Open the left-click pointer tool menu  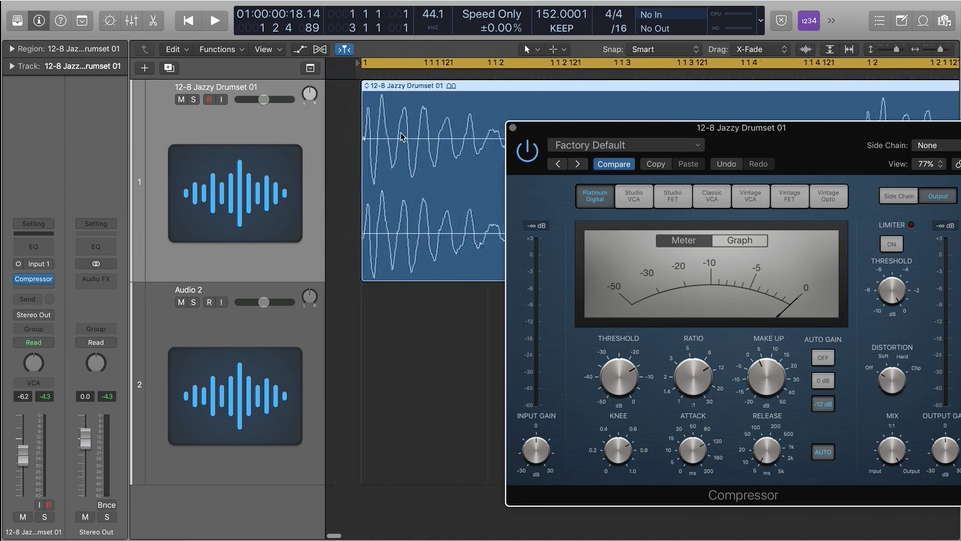coord(531,49)
